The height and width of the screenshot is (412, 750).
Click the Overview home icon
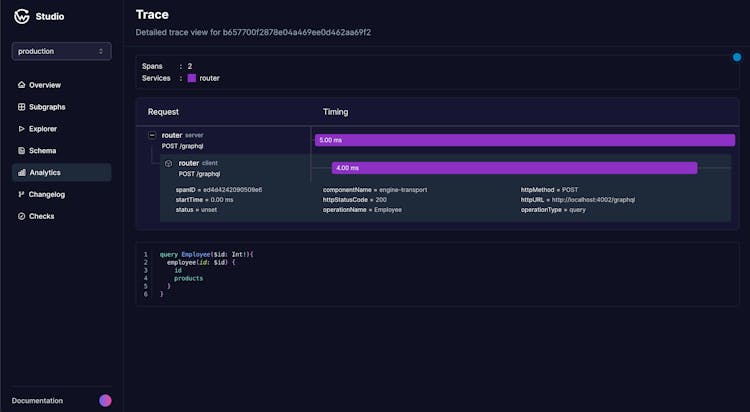point(22,85)
